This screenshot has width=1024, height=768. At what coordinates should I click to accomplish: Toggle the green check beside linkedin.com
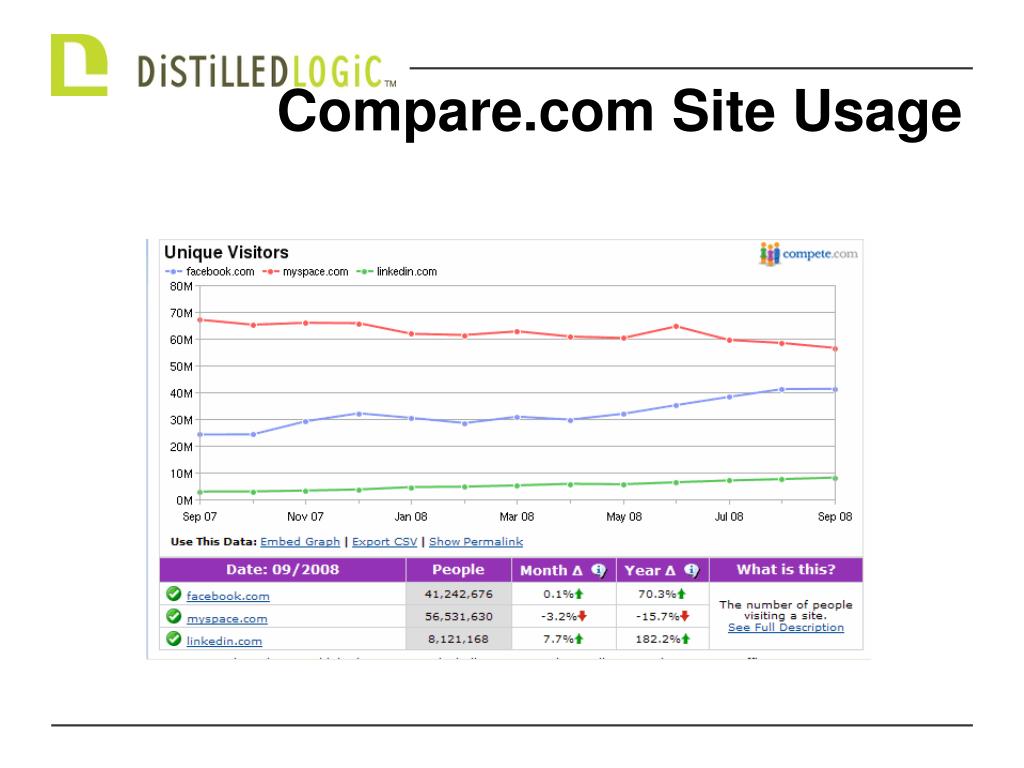(x=174, y=639)
